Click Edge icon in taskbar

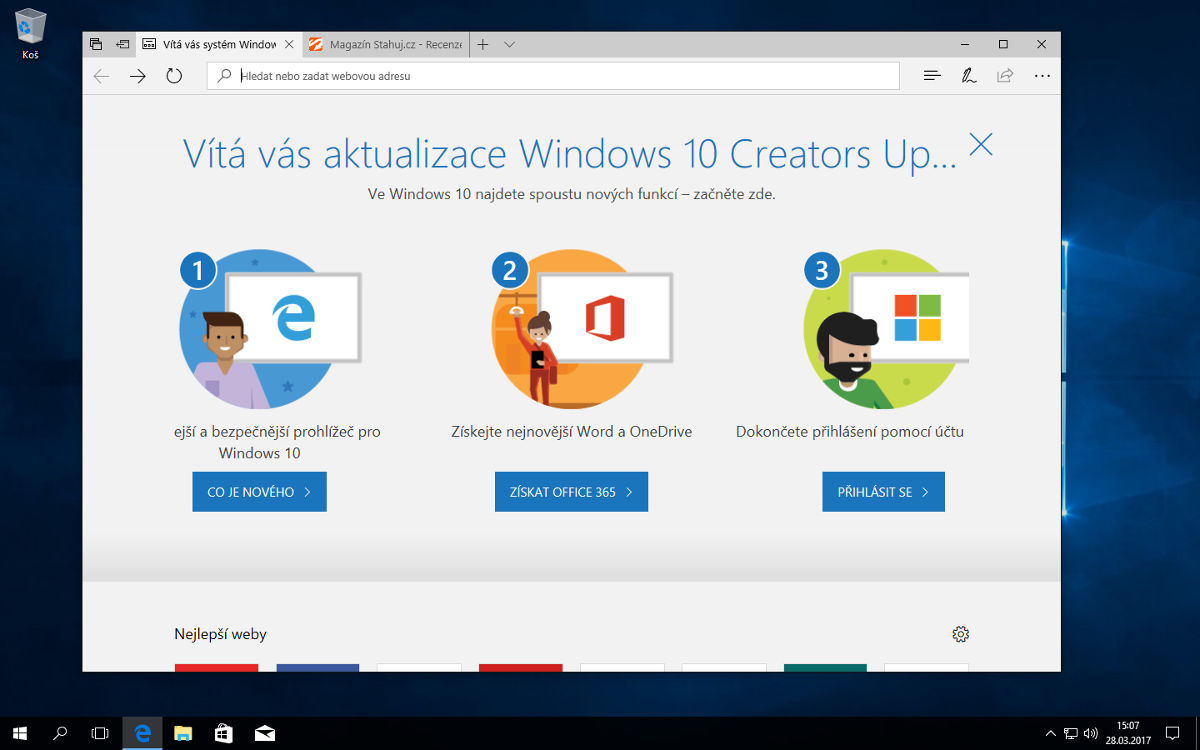(142, 733)
